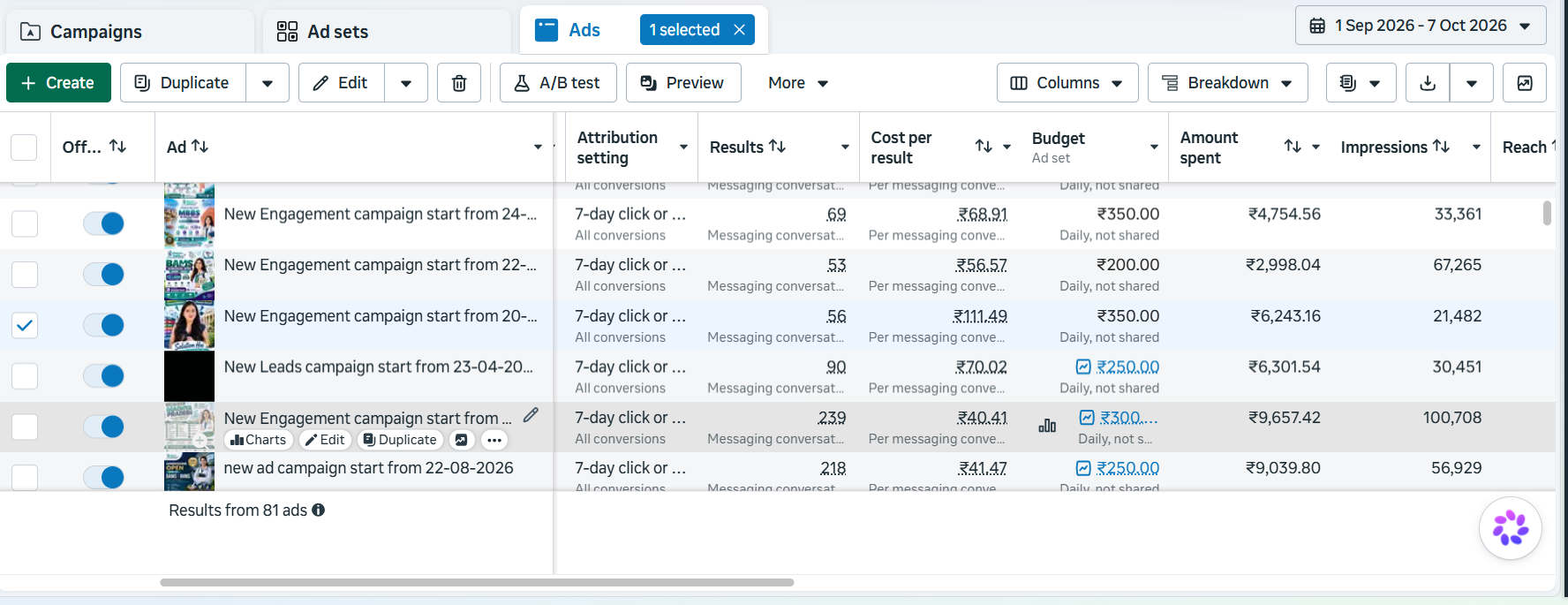The width and height of the screenshot is (1568, 605).
Task: Uncheck the selected 20- engagement campaign row
Action: (25, 325)
